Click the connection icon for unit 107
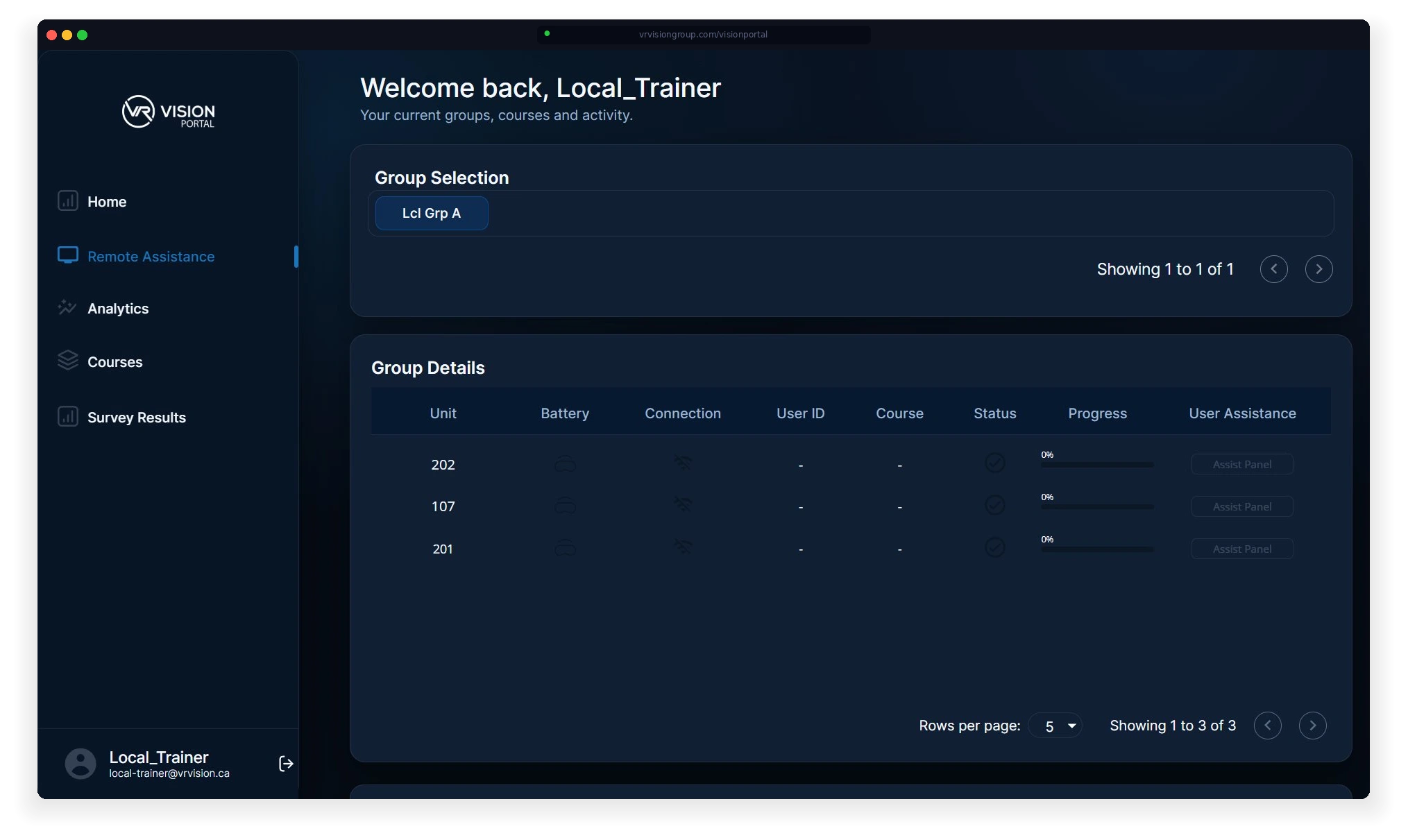Screen dimensions: 1408x840 683,506
